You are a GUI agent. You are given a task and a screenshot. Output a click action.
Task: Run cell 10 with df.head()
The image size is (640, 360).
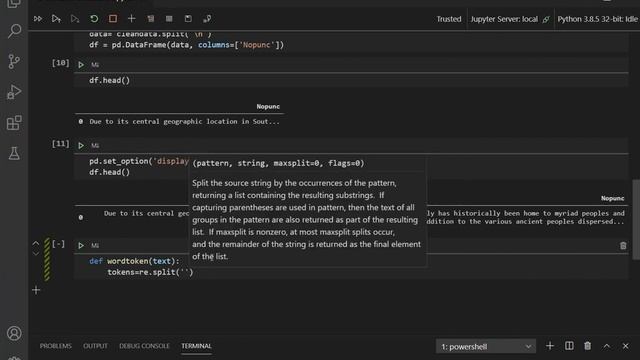tap(81, 64)
